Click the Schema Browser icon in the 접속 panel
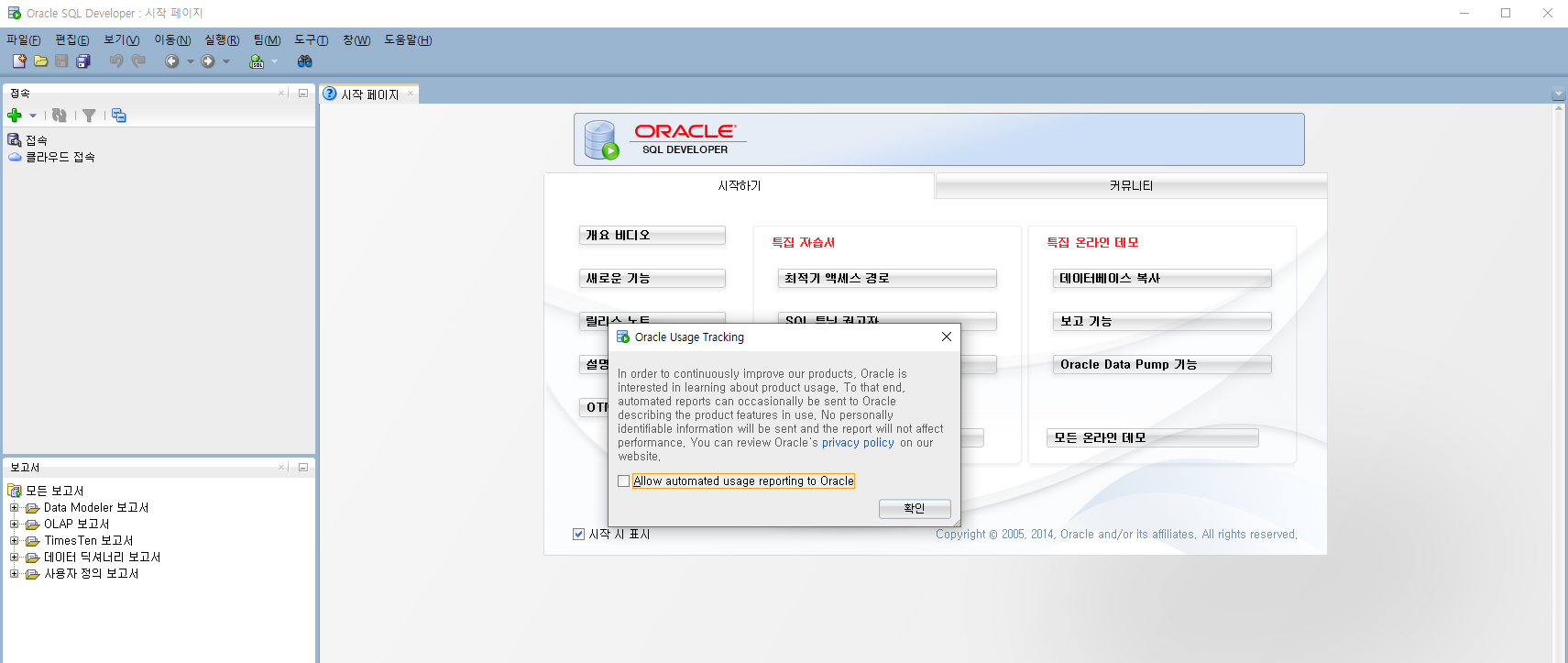 point(119,116)
